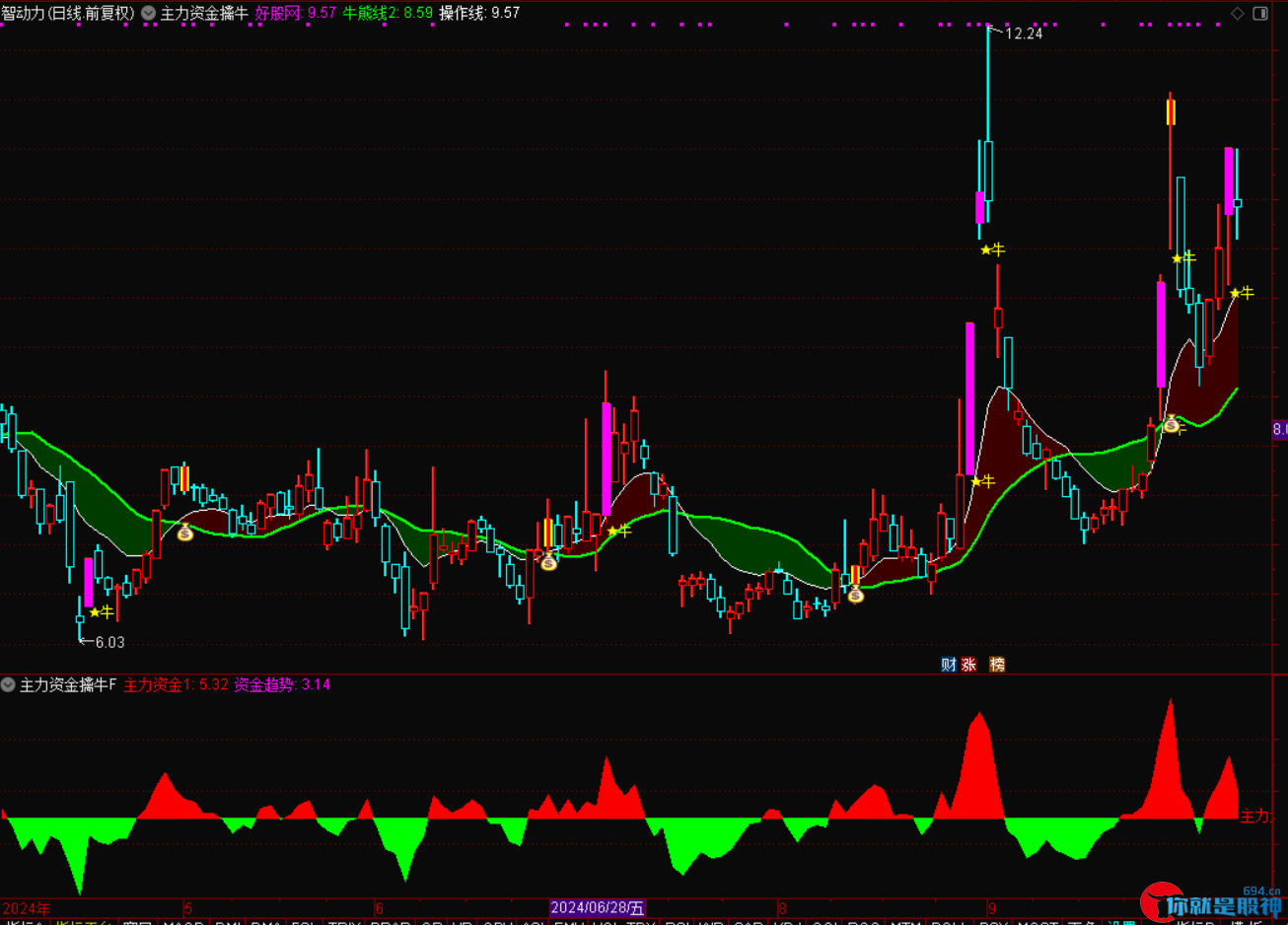Viewport: 1288px width, 925px height.
Task: Click the 2024年 label on time axis
Action: click(26, 908)
